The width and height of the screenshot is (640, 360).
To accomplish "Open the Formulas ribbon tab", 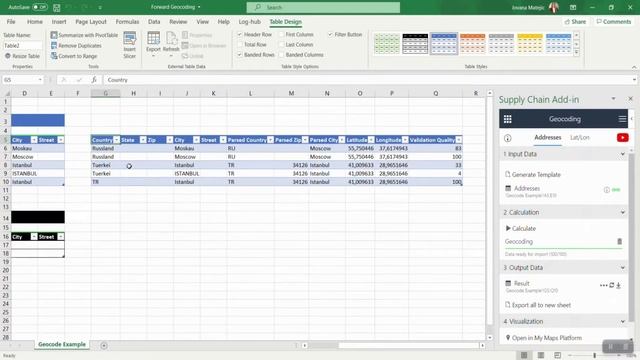I will tap(127, 22).
